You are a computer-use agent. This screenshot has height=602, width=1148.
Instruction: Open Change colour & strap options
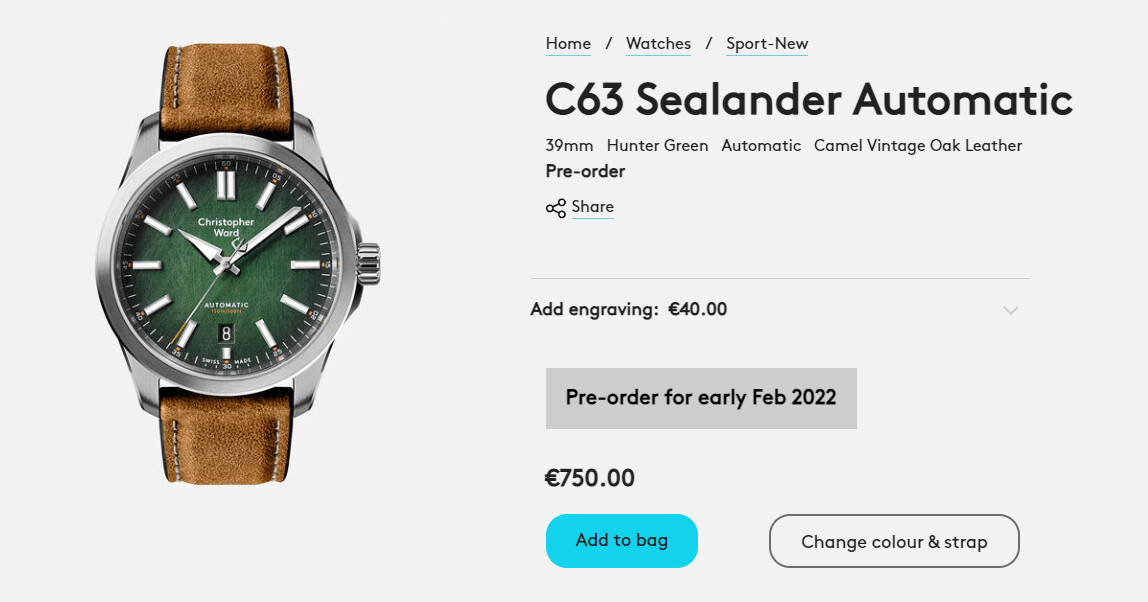894,541
